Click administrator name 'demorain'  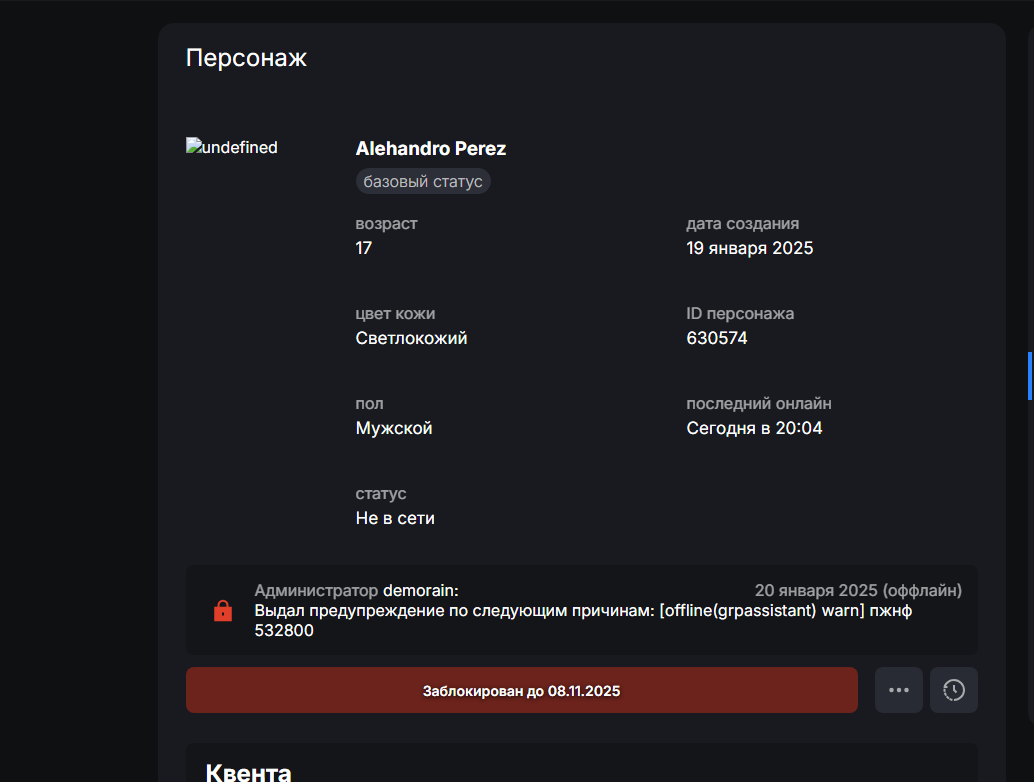pyautogui.click(x=420, y=591)
